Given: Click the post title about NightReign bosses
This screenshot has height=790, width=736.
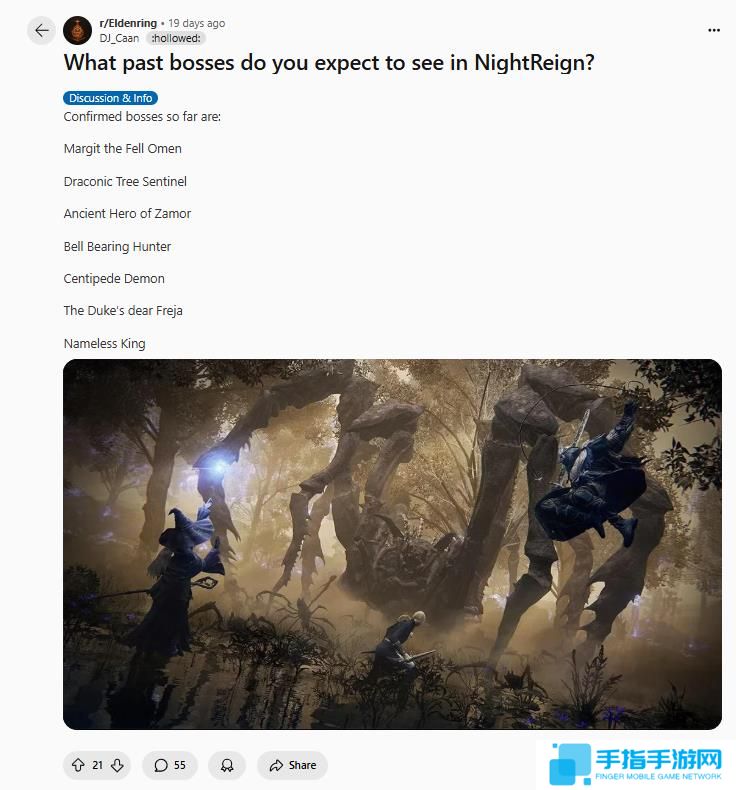Looking at the screenshot, I should tap(329, 63).
